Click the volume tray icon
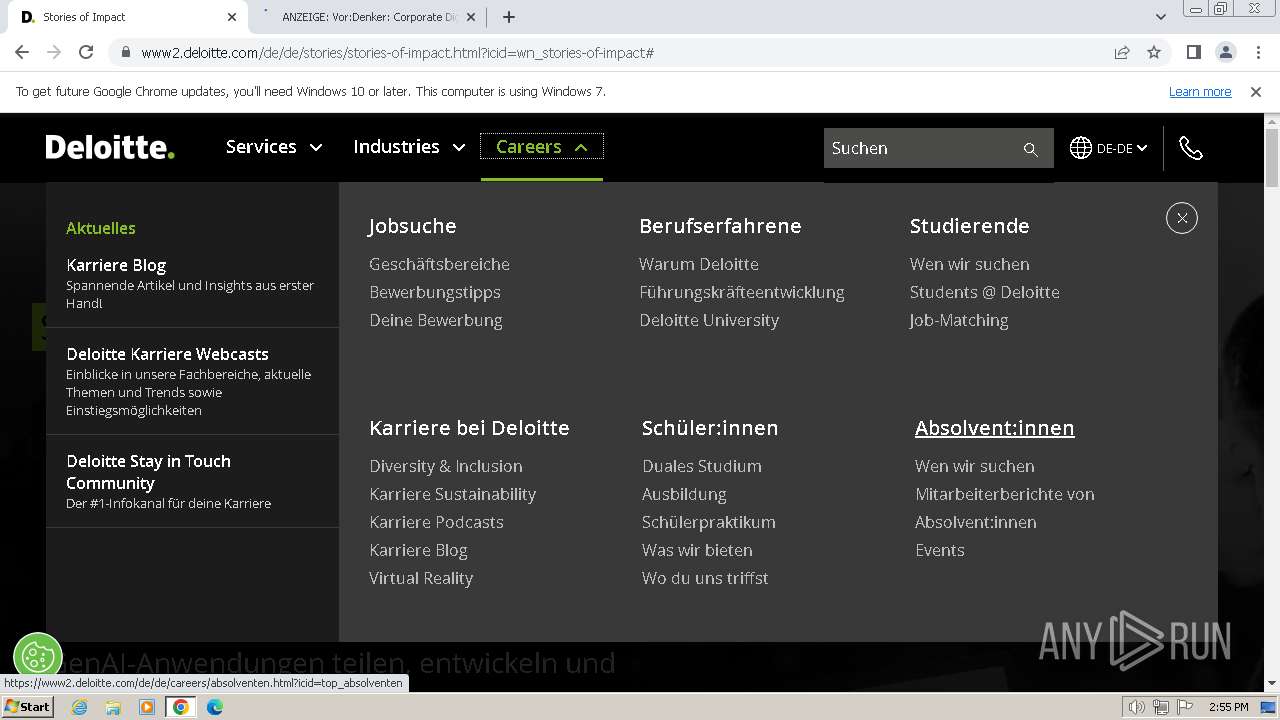Image resolution: width=1280 pixels, height=720 pixels. click(1137, 707)
